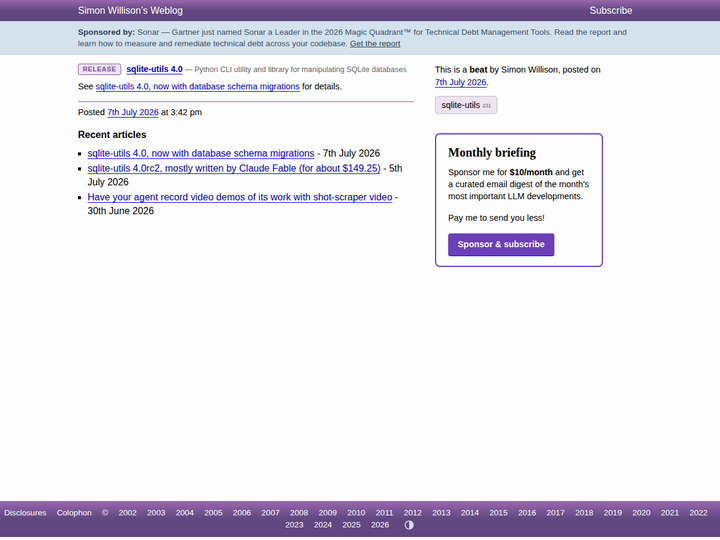Go to 2024 archive
720x540 pixels.
pos(323,525)
